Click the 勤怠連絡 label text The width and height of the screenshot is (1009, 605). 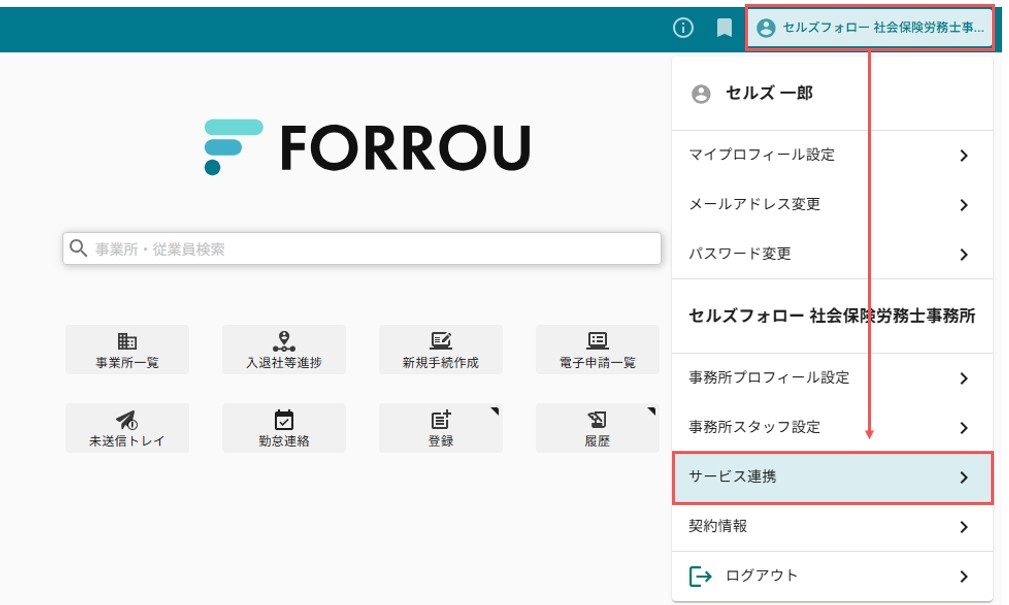[x=284, y=441]
